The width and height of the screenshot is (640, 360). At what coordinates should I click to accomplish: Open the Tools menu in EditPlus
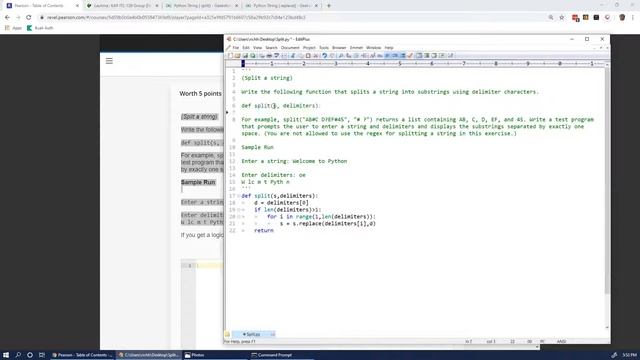click(324, 48)
